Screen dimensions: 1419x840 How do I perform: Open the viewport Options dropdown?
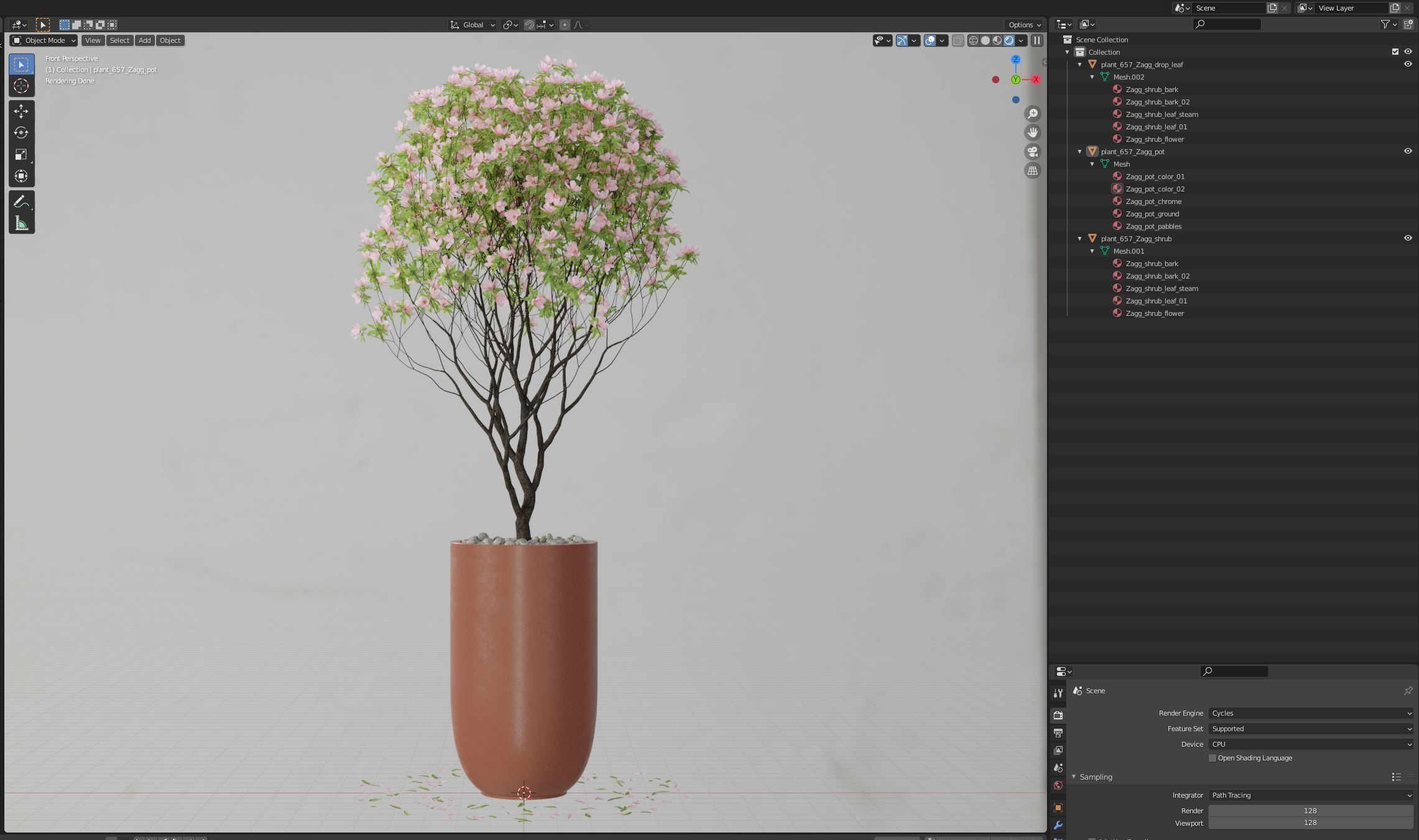coord(1025,25)
